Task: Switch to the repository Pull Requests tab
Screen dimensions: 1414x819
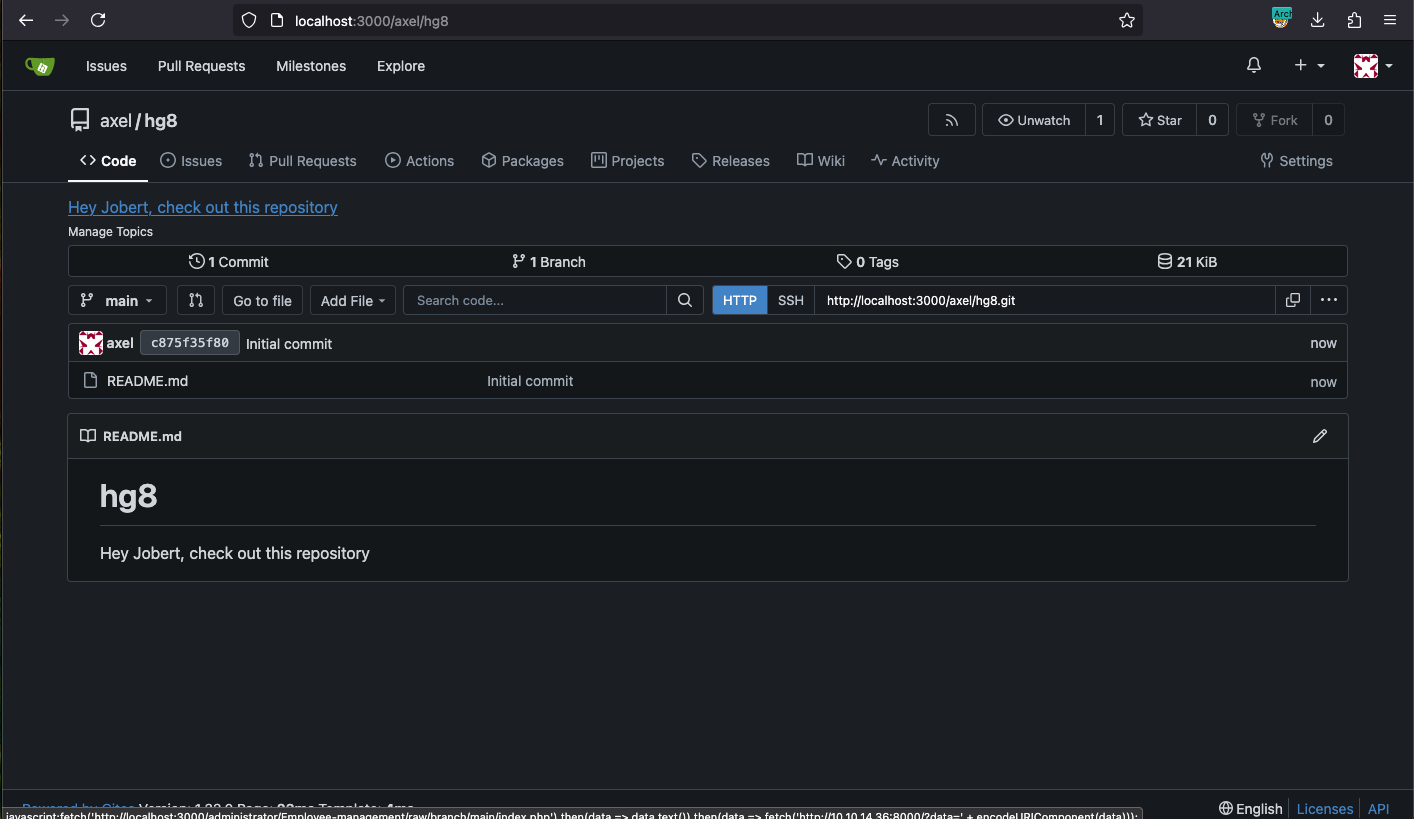Action: (x=303, y=161)
